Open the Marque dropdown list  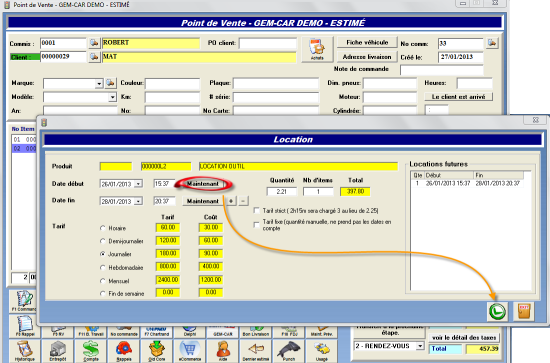point(99,84)
